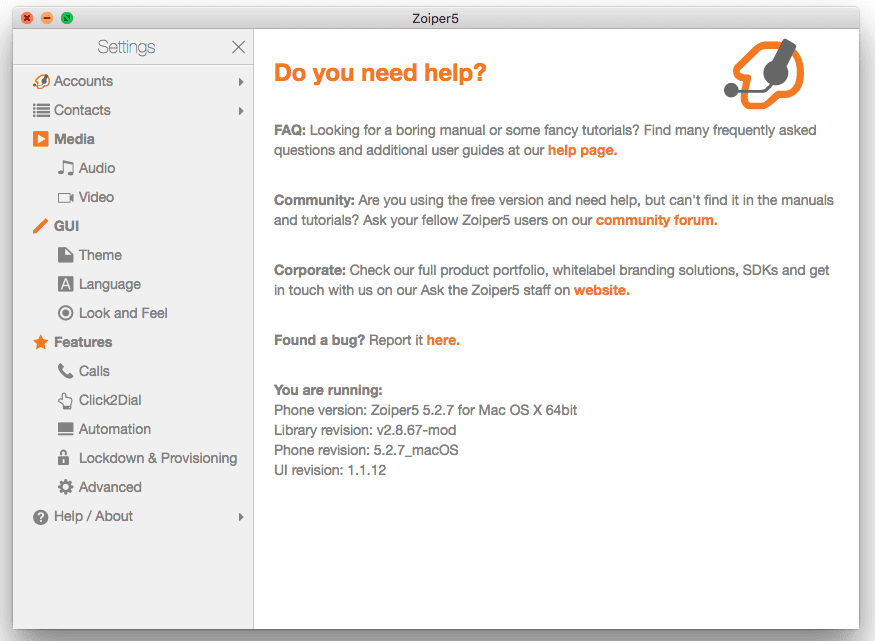Click the Lockdown padlock icon
875x641 pixels.
tap(66, 458)
